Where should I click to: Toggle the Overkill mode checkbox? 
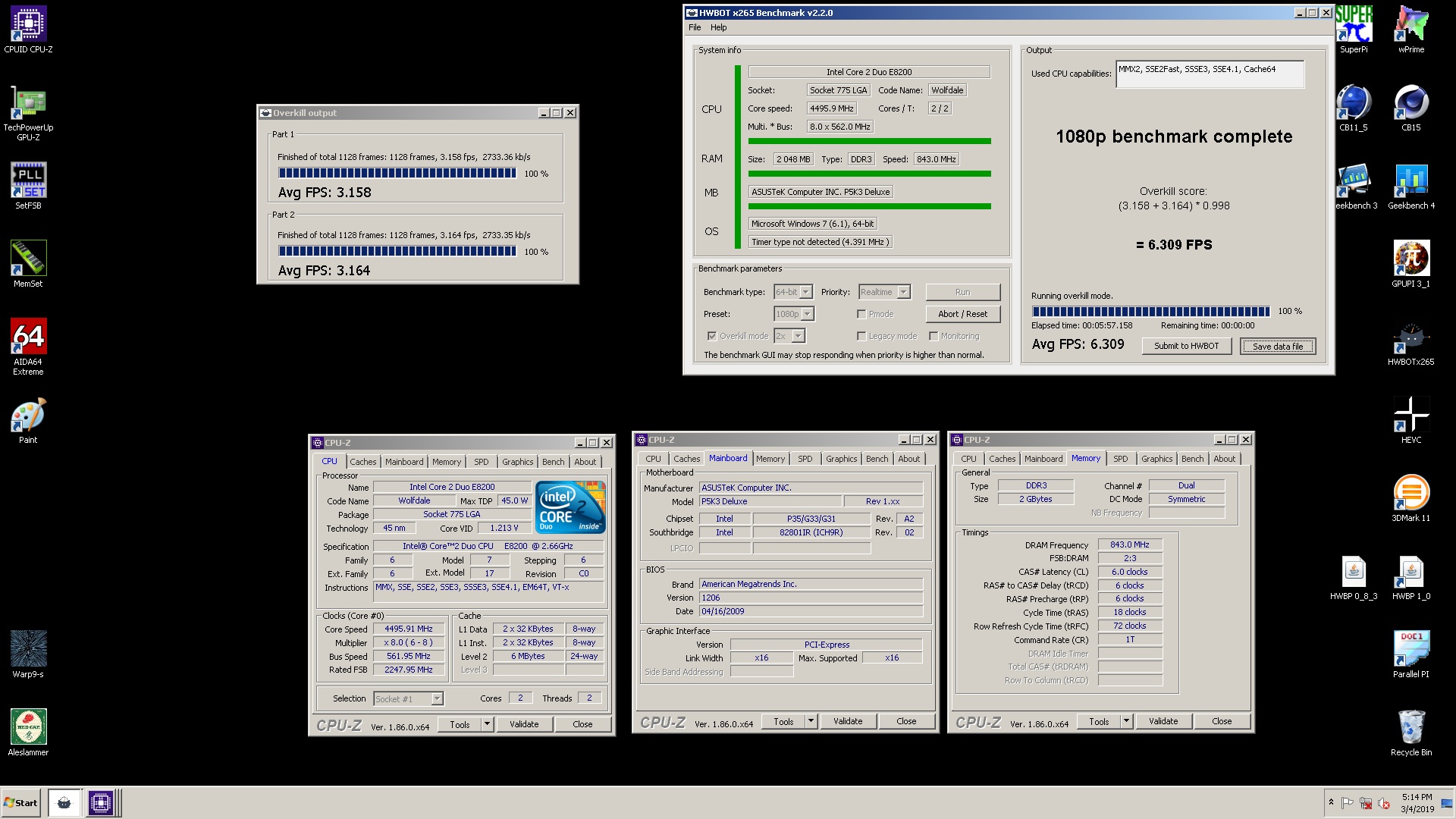click(x=712, y=336)
